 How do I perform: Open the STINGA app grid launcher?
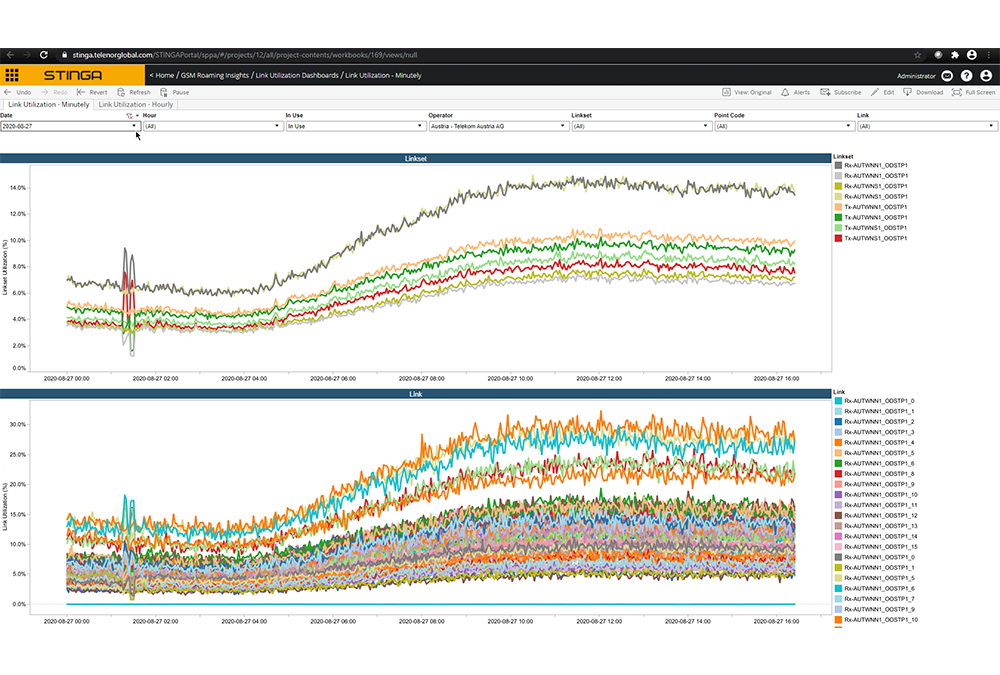12,75
